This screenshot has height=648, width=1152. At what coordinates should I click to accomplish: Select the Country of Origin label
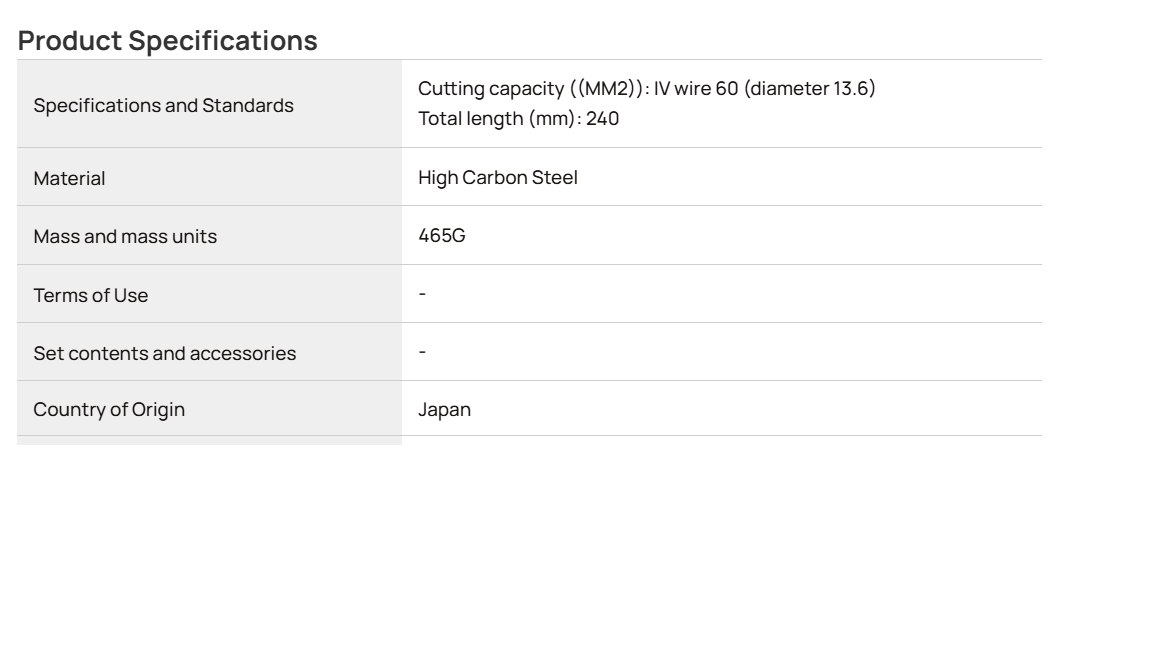pyautogui.click(x=109, y=409)
